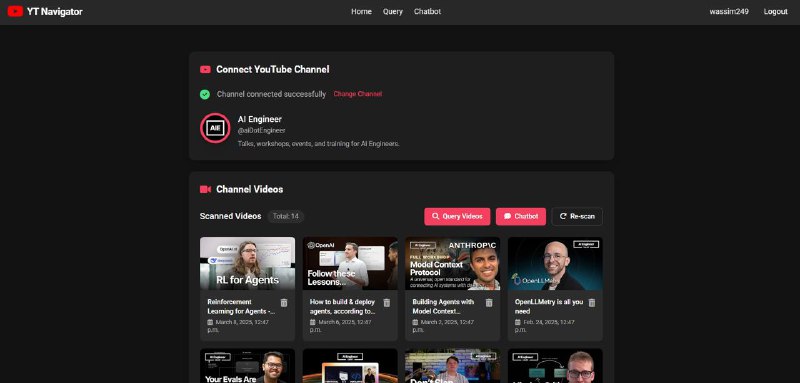800x383 pixels.
Task: Click the Building Agents with Model Context title
Action: pyautogui.click(x=443, y=307)
